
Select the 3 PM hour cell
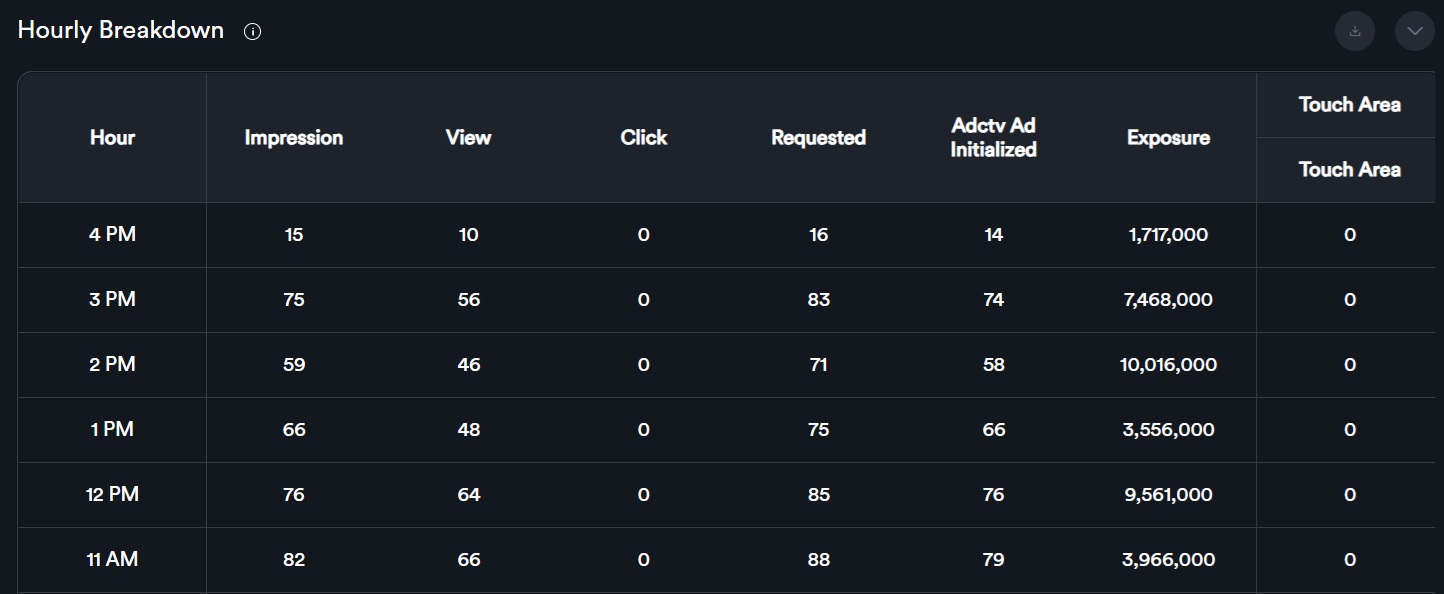coord(112,300)
